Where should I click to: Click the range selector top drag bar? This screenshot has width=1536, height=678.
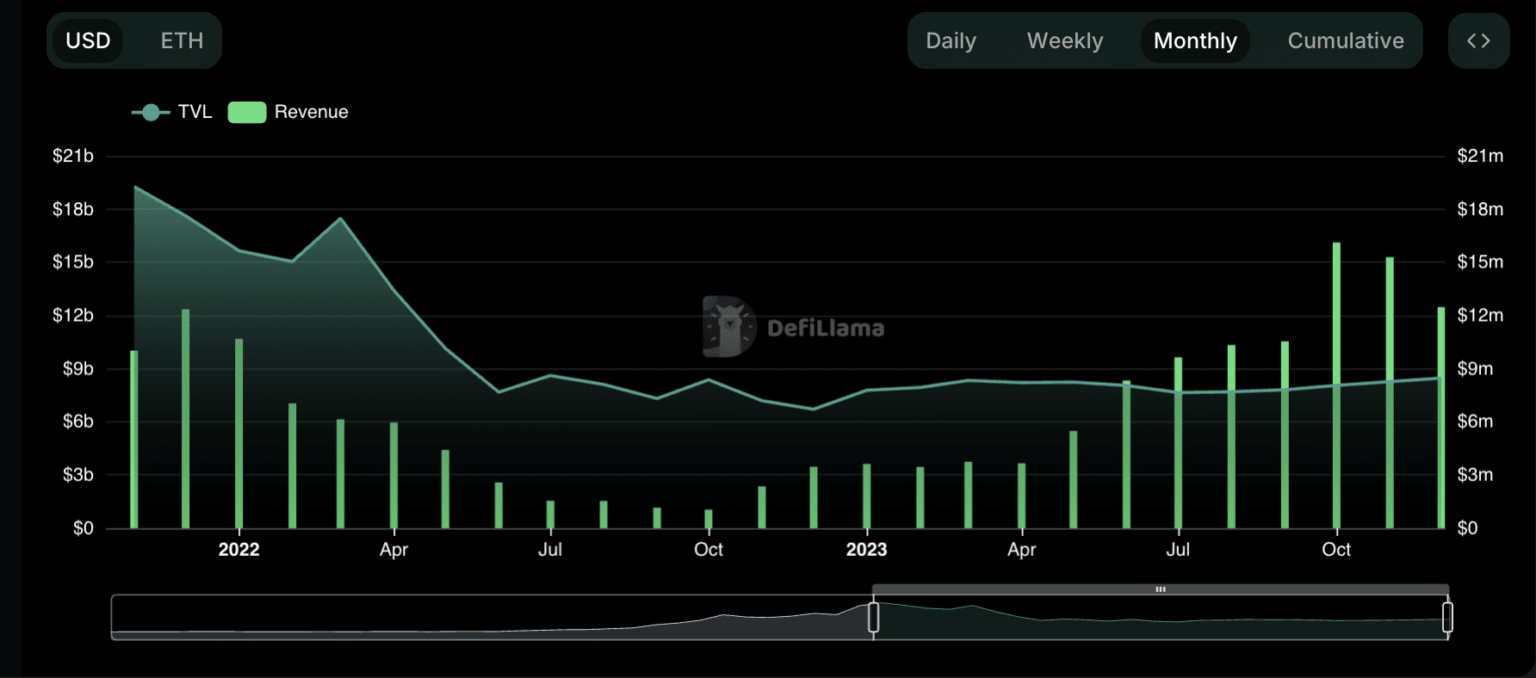pos(1160,589)
